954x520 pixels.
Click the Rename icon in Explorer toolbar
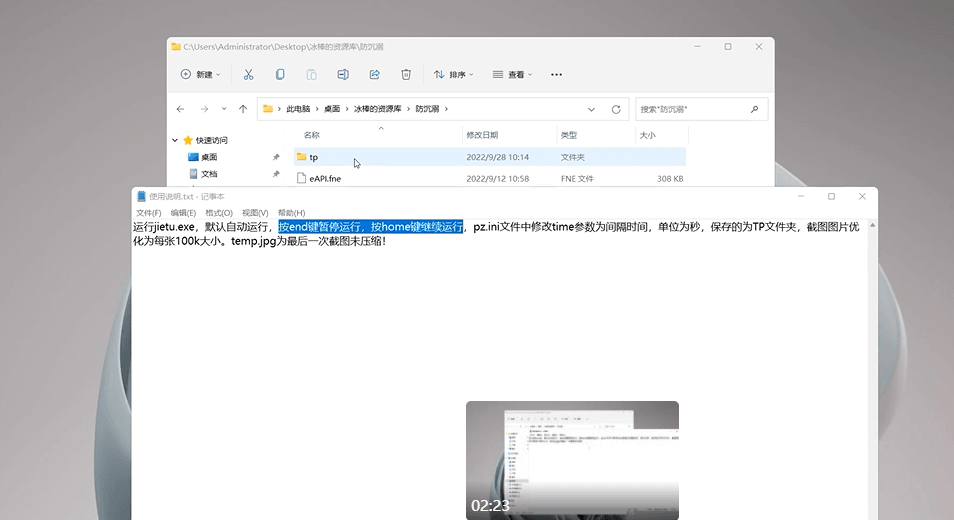[343, 75]
